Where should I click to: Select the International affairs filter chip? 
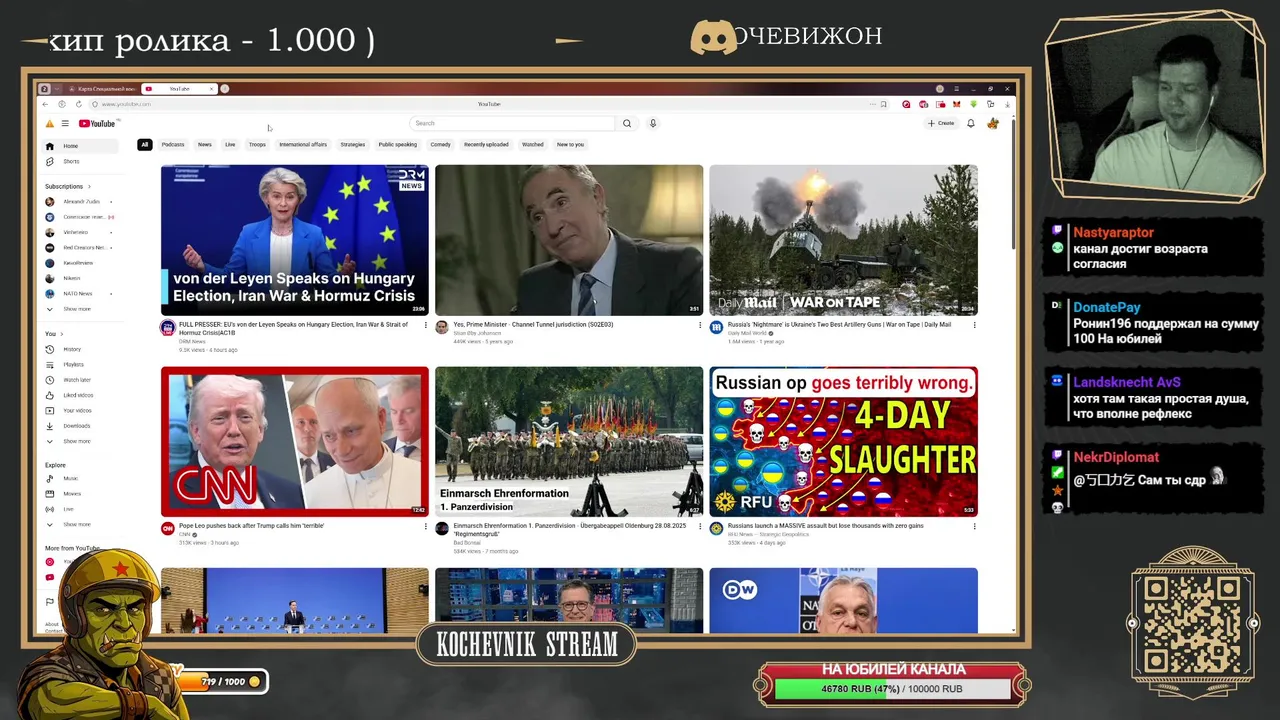point(303,144)
